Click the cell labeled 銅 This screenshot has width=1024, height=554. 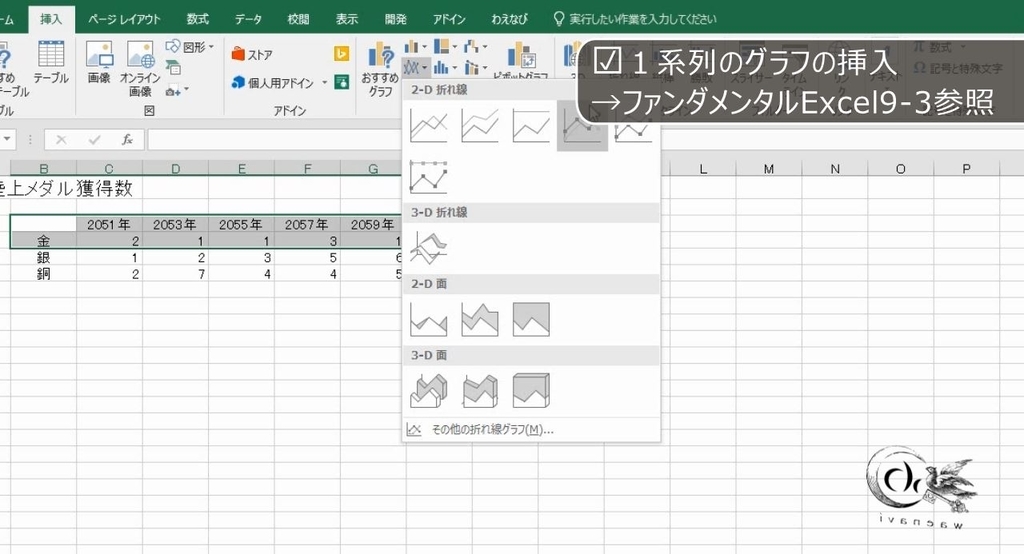[43, 274]
